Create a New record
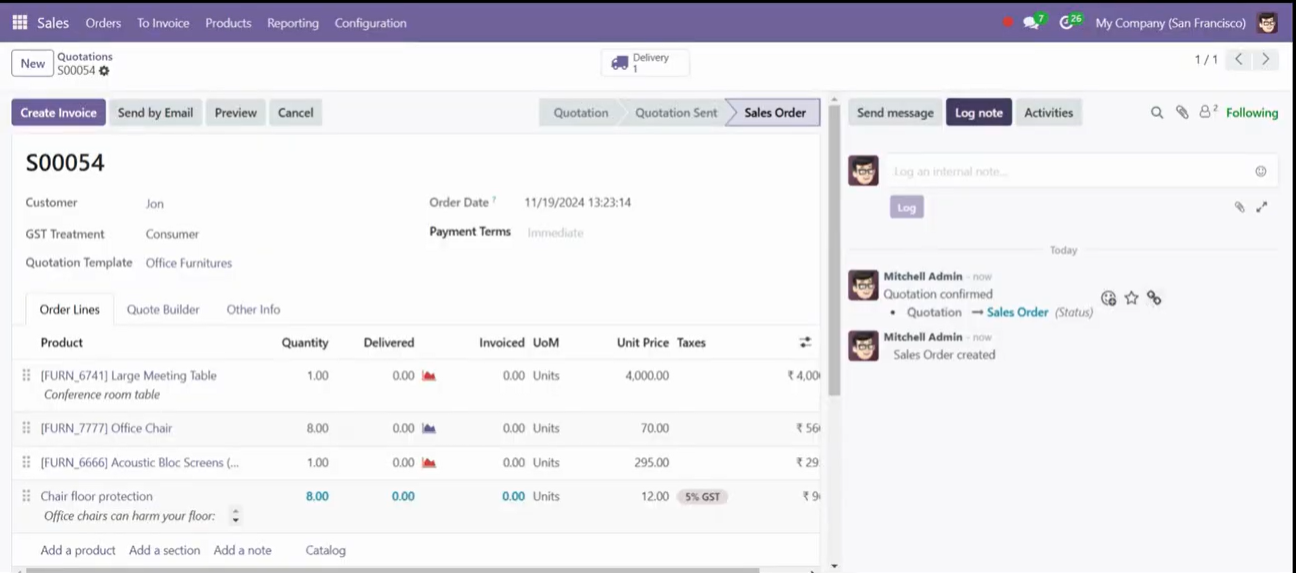The height and width of the screenshot is (573, 1296). (x=33, y=63)
